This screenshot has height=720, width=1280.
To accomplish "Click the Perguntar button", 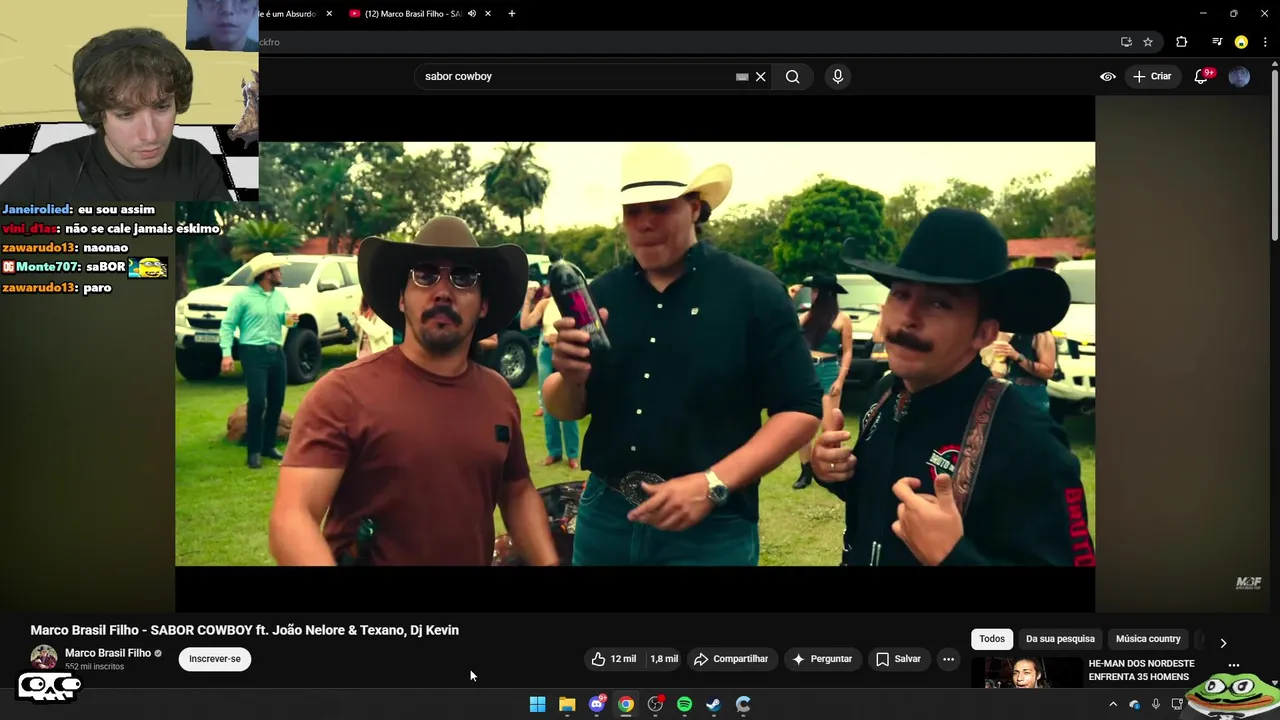I will pos(822,659).
